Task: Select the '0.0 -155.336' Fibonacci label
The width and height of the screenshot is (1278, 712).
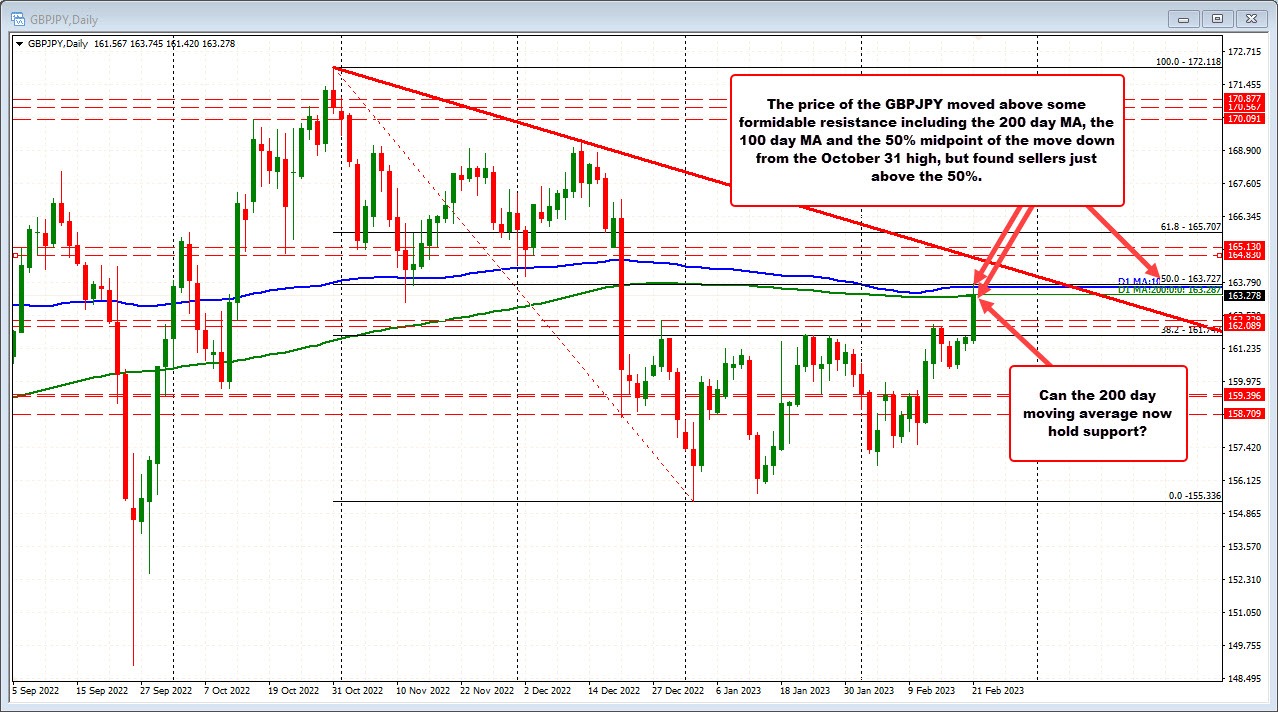Action: [x=1195, y=496]
